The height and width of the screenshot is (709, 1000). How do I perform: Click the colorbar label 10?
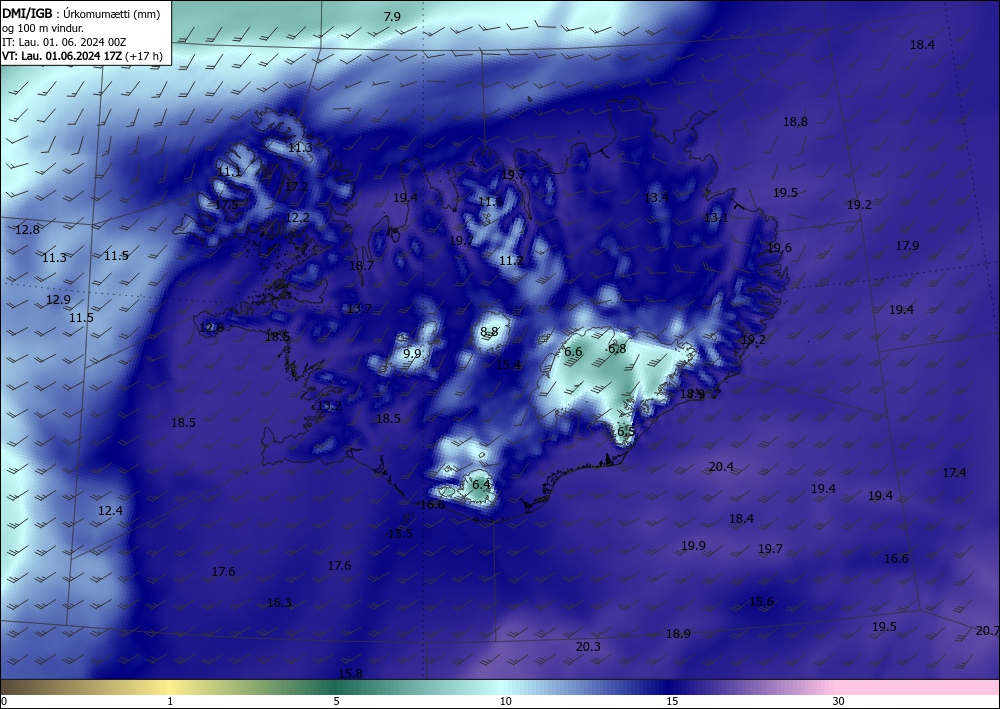pos(506,701)
